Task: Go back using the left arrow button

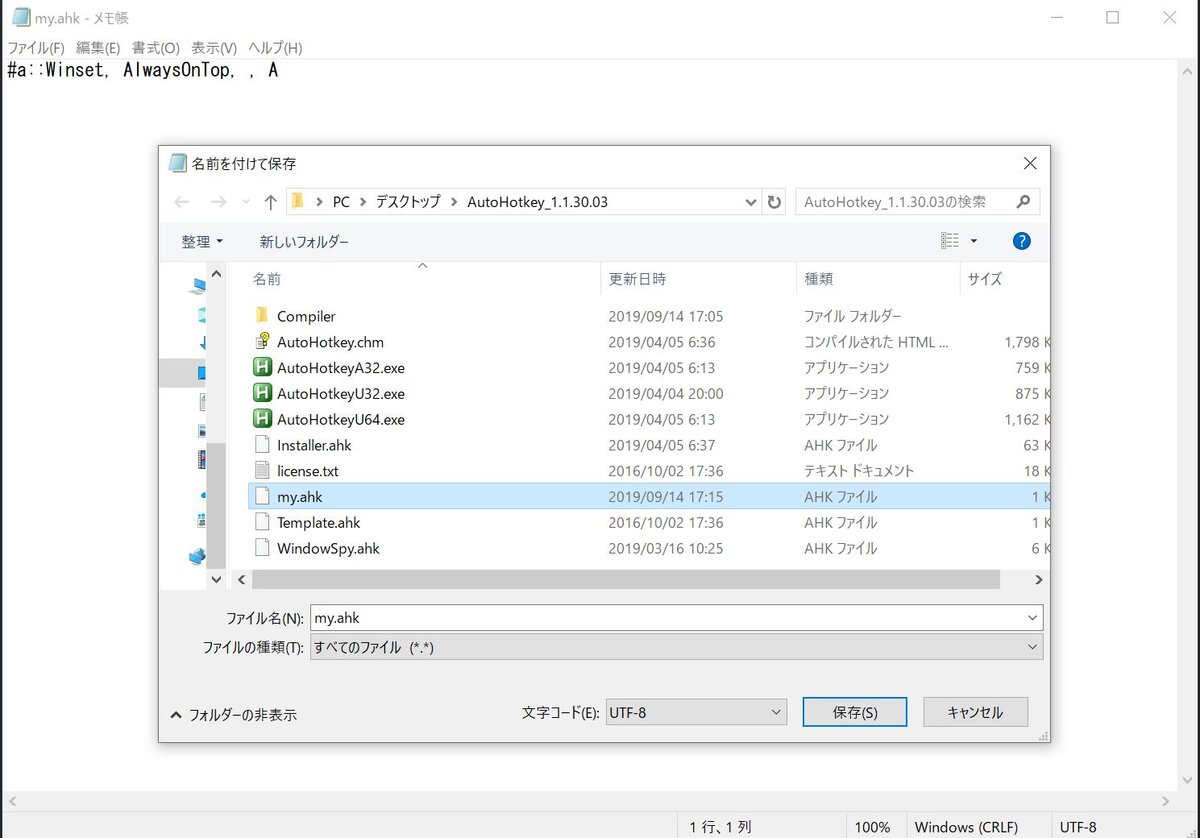Action: point(181,202)
